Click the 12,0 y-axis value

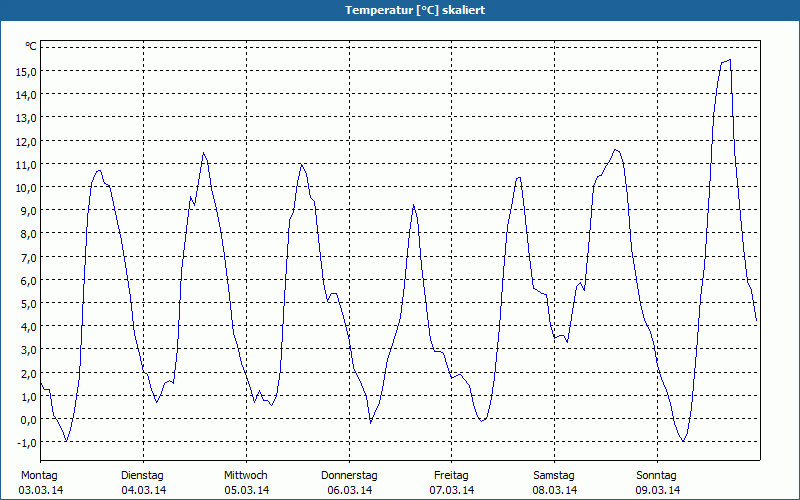point(26,141)
